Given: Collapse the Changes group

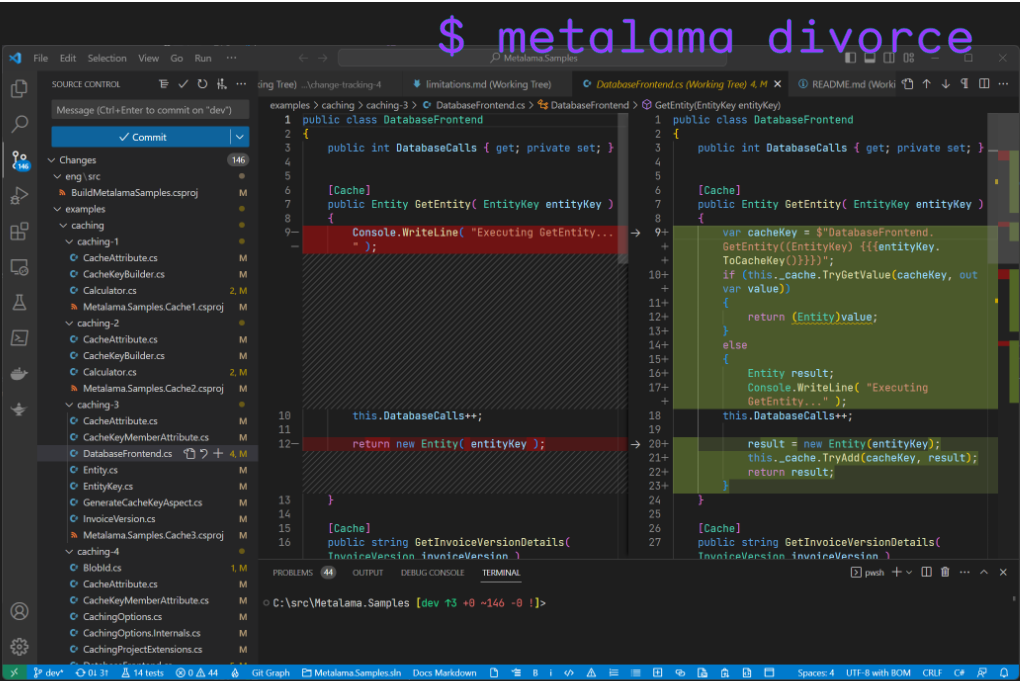Looking at the screenshot, I should pos(52,160).
